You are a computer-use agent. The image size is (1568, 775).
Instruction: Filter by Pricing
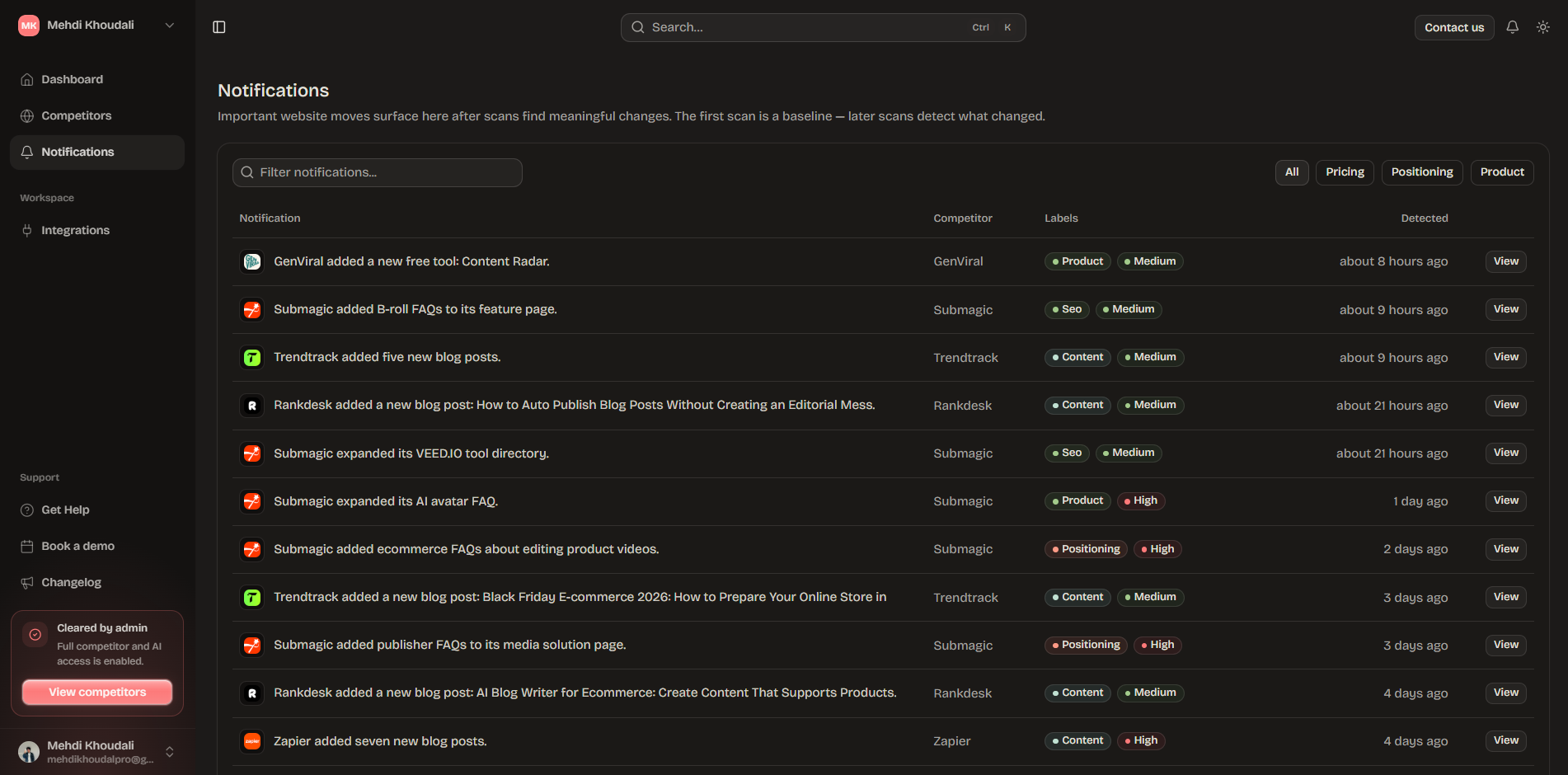(1345, 172)
